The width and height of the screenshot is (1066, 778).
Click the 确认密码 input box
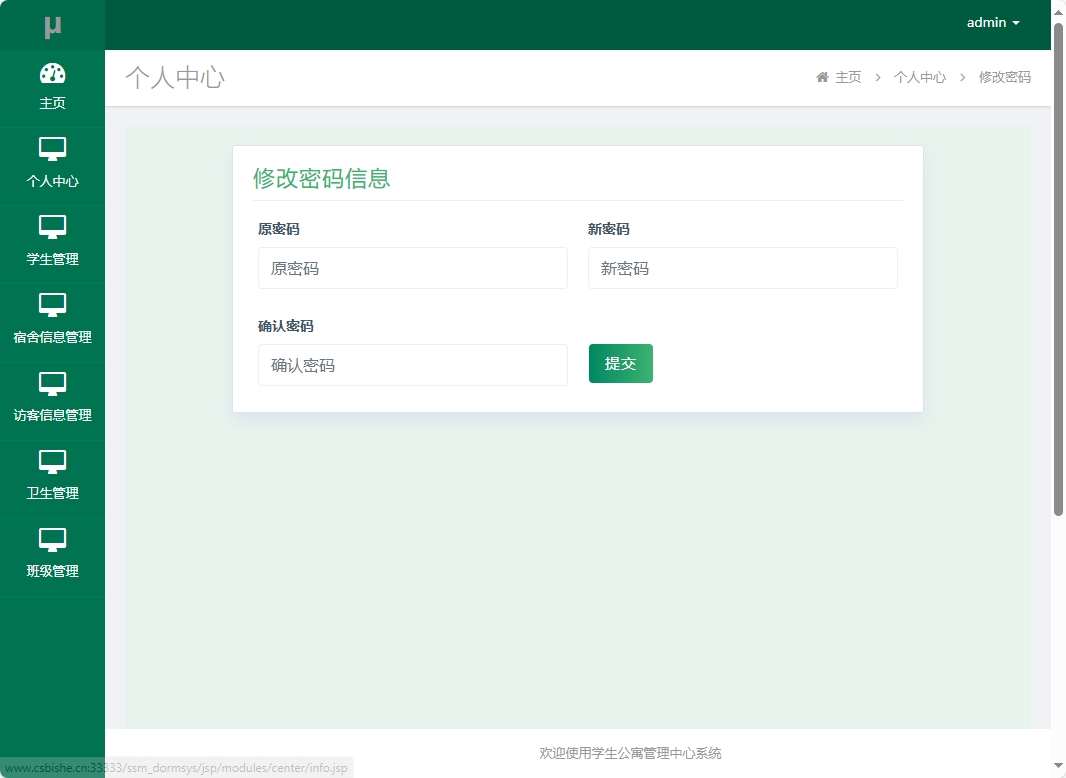412,365
